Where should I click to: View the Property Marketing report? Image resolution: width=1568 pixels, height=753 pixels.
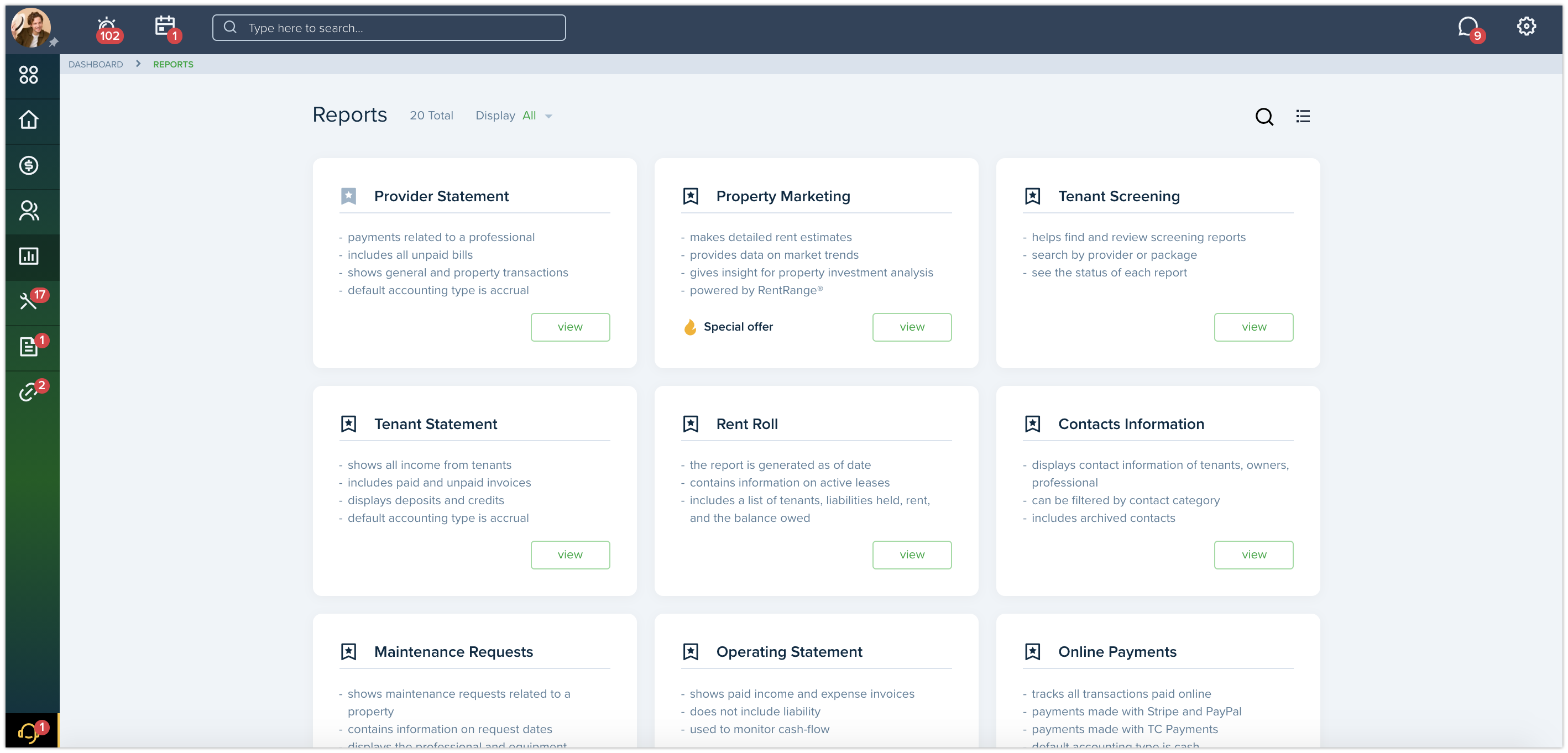click(x=912, y=327)
